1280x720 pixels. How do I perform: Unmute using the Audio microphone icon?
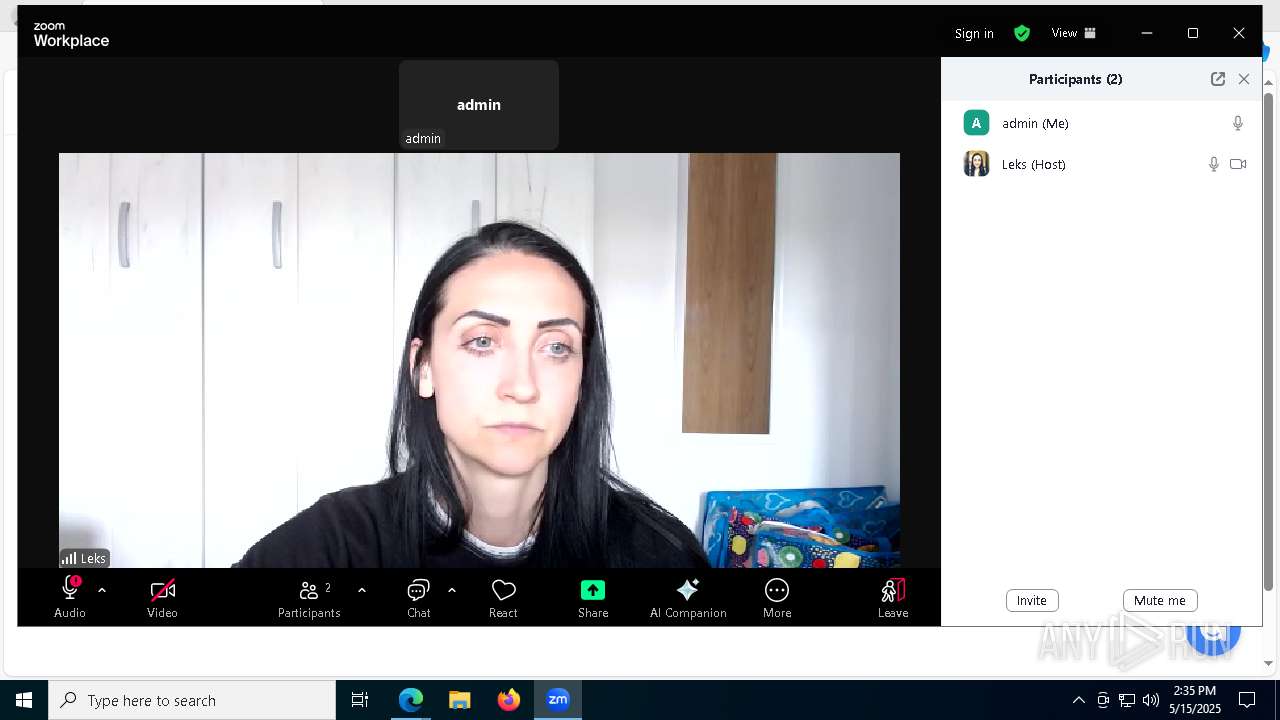(x=70, y=597)
